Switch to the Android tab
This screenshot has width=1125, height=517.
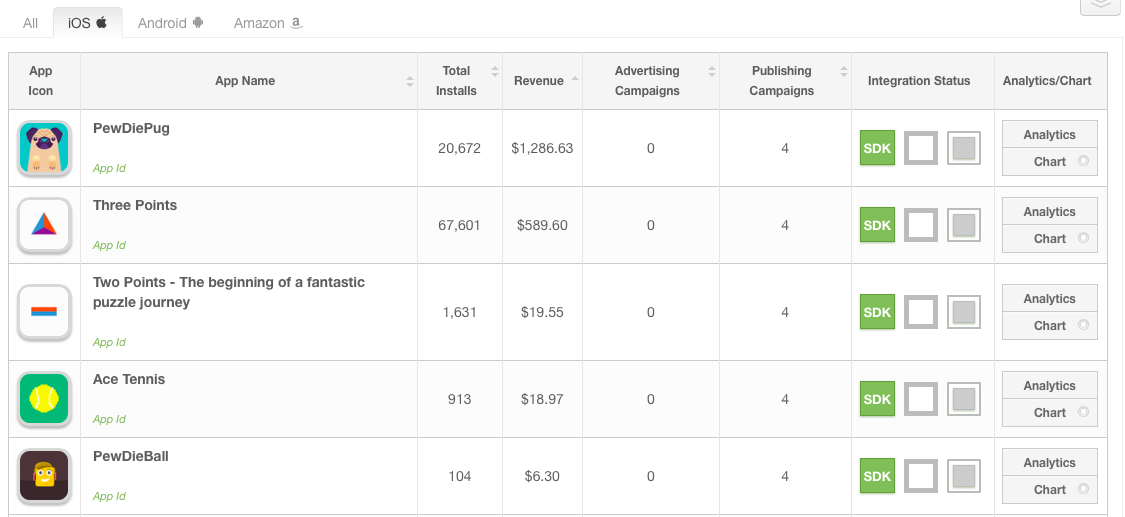pos(170,23)
